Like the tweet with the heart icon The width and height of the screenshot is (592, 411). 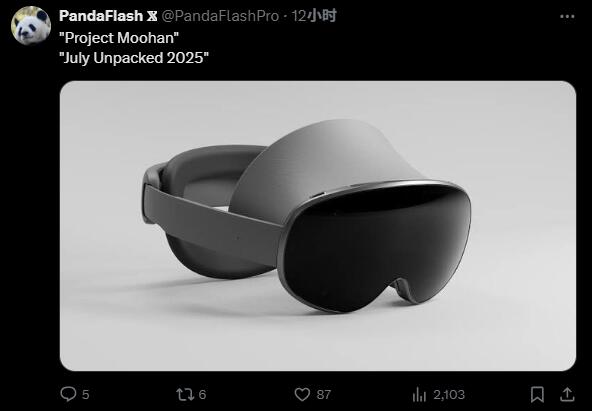pos(302,394)
